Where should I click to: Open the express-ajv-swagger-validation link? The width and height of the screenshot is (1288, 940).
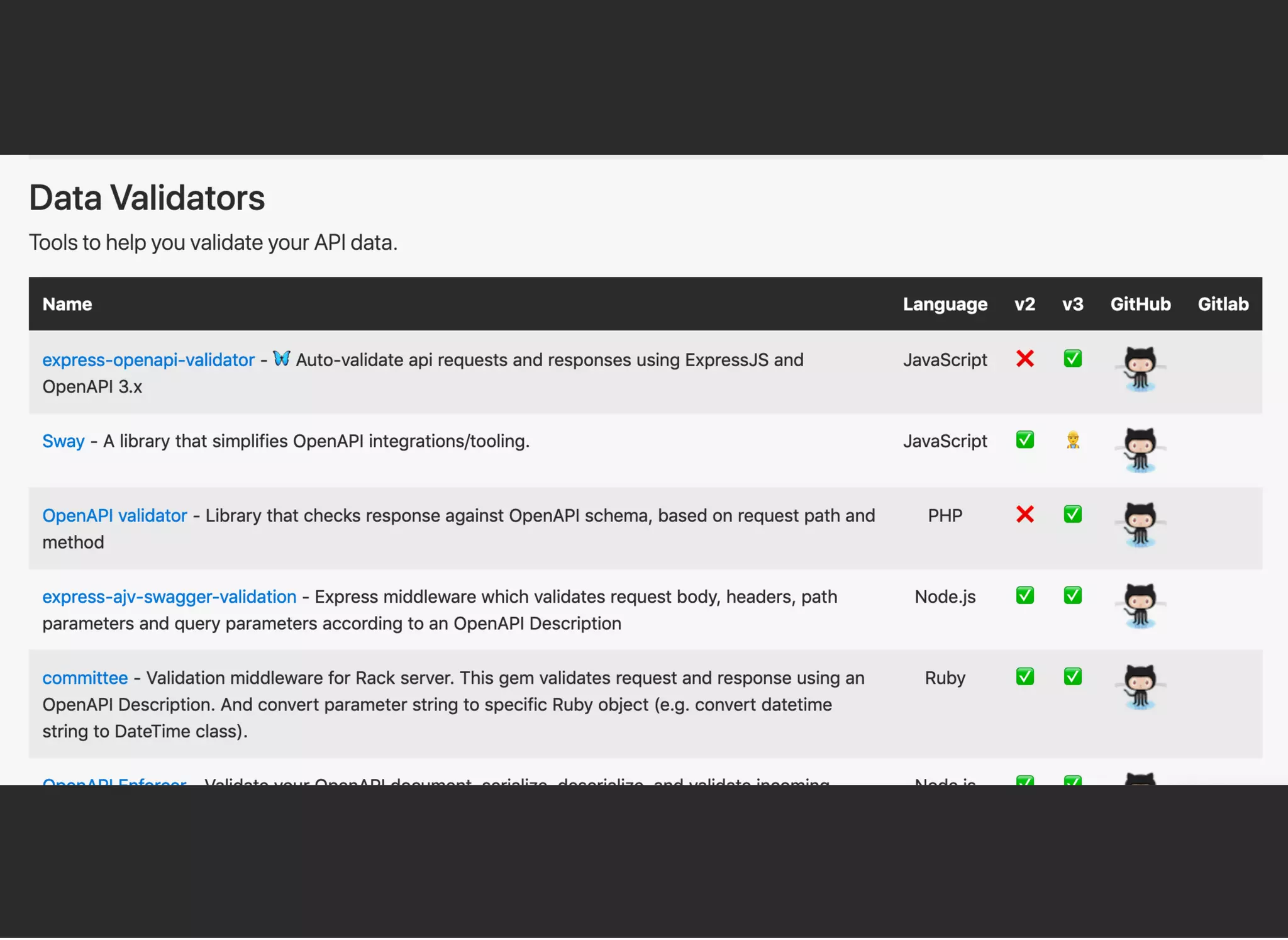tap(169, 597)
